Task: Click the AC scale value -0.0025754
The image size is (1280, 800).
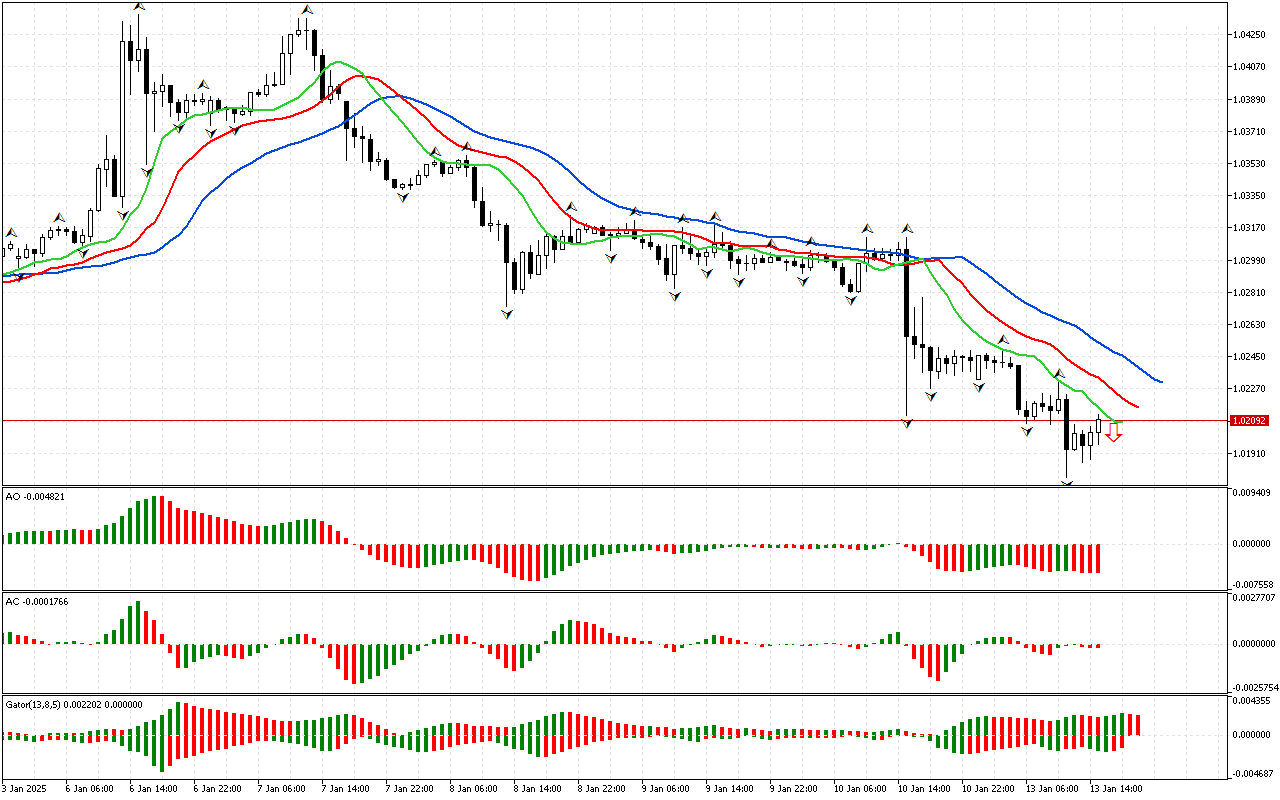Action: click(1256, 688)
